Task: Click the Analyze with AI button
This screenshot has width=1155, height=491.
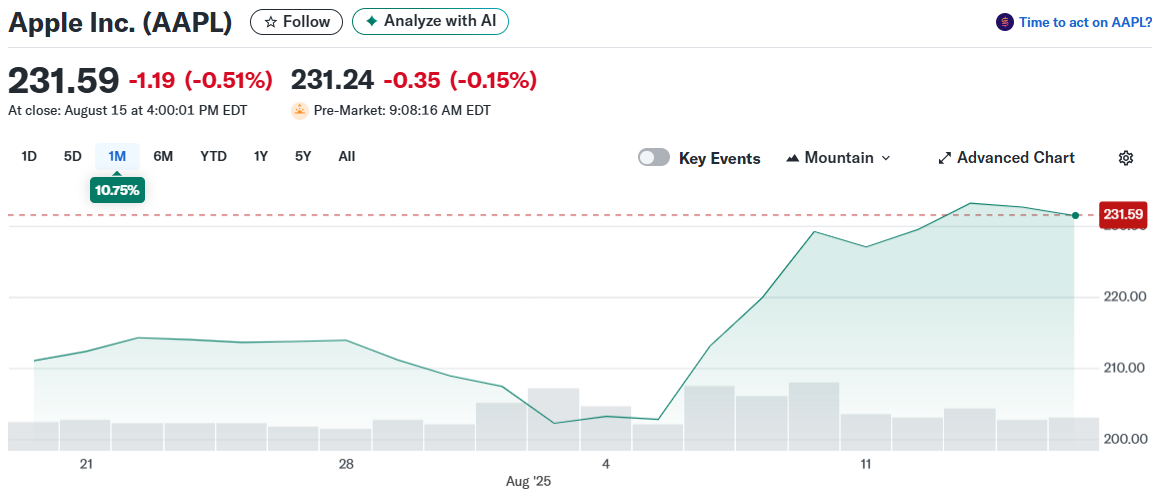Action: point(430,21)
